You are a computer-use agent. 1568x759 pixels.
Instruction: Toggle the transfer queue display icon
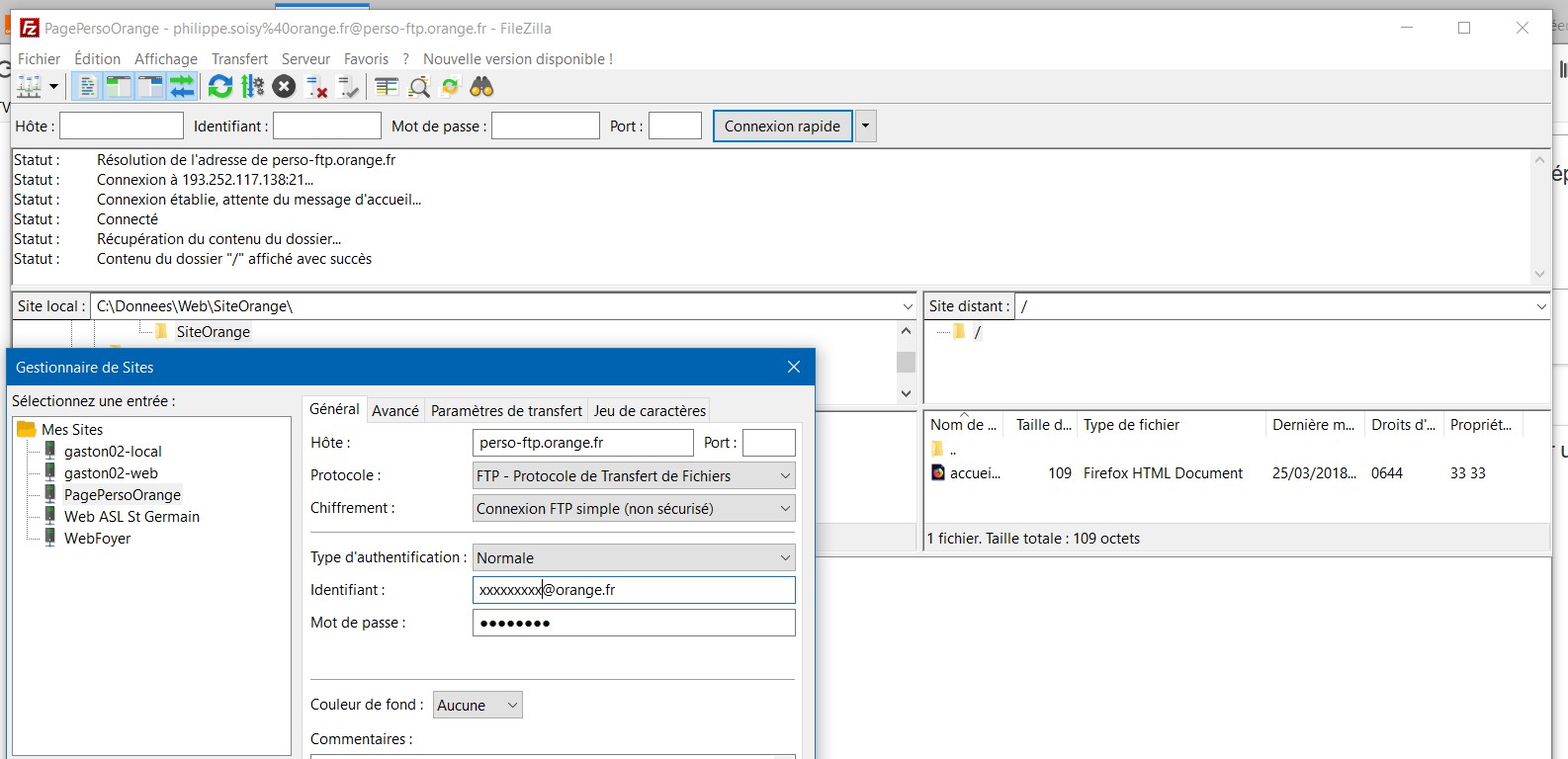pyautogui.click(x=182, y=87)
